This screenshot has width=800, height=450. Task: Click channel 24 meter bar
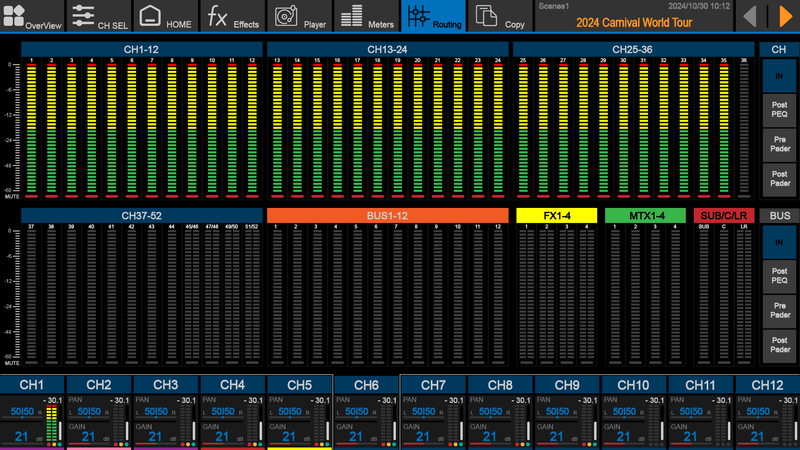tap(497, 131)
